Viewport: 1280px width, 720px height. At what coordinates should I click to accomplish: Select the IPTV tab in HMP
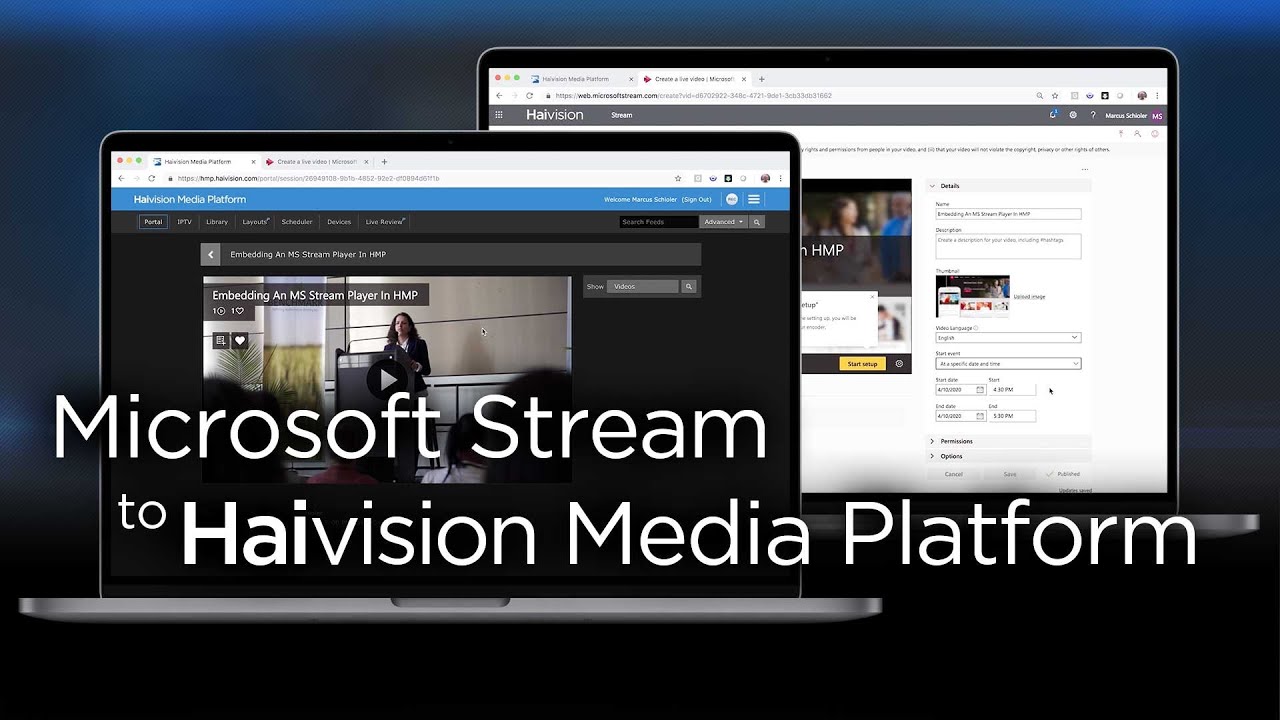click(x=185, y=222)
